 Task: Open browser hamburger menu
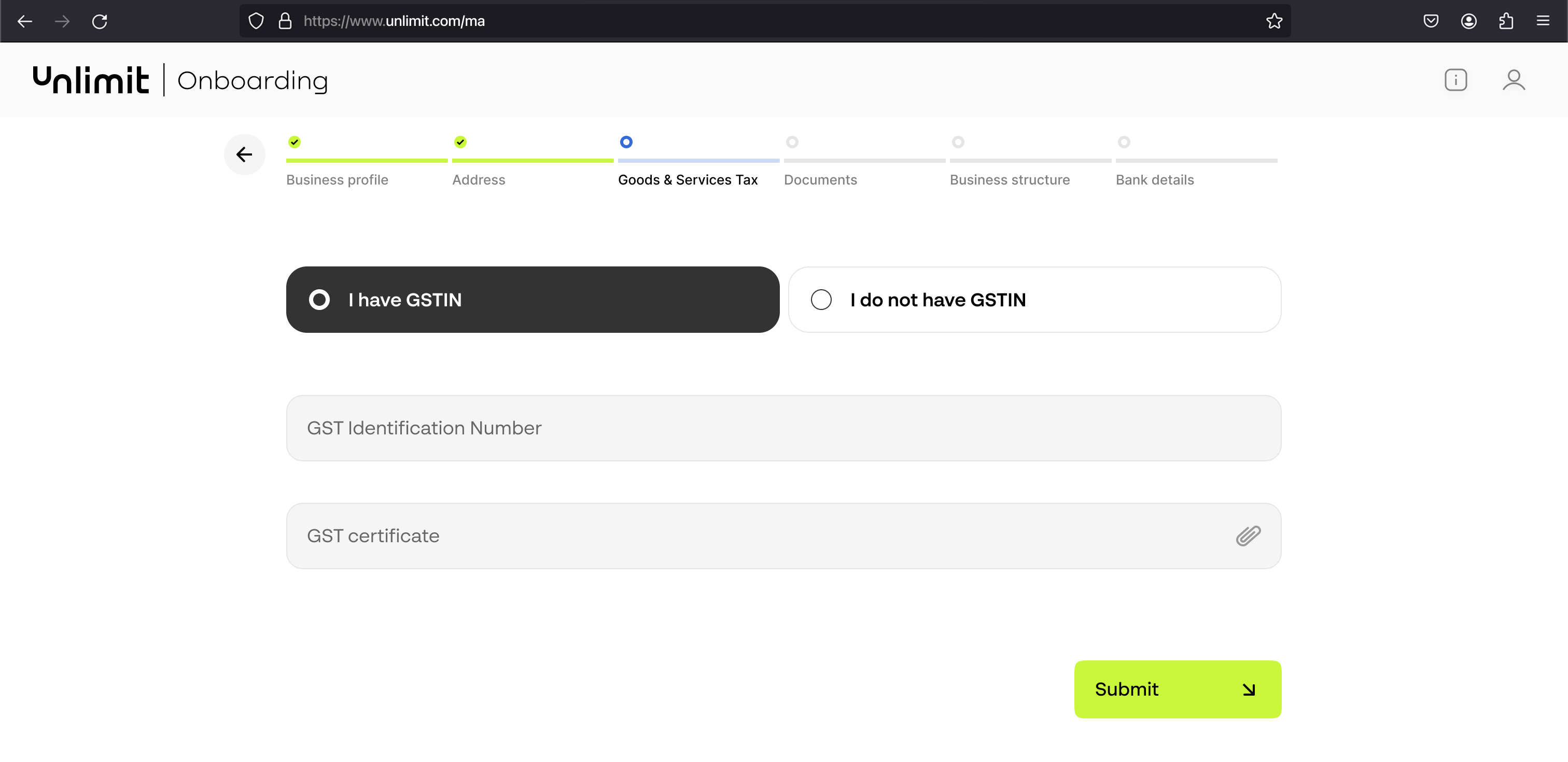pyautogui.click(x=1543, y=21)
